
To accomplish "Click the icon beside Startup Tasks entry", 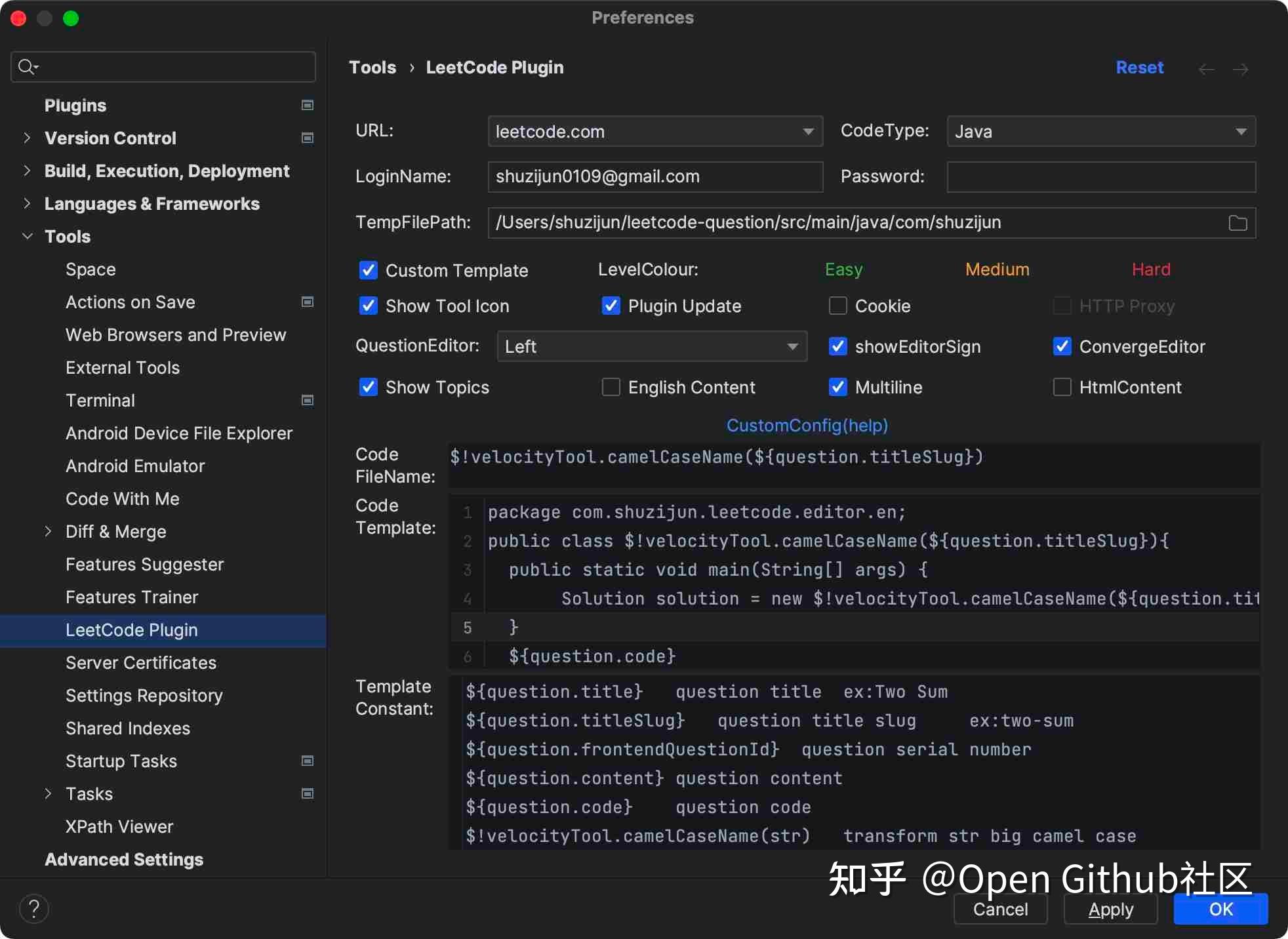I will click(x=307, y=761).
